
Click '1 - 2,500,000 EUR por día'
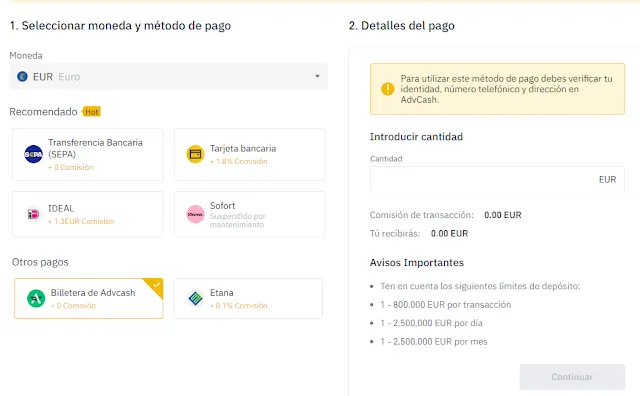pyautogui.click(x=431, y=323)
